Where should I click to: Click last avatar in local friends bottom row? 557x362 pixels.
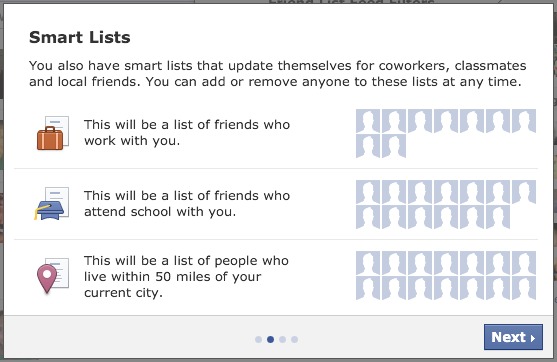coord(524,288)
